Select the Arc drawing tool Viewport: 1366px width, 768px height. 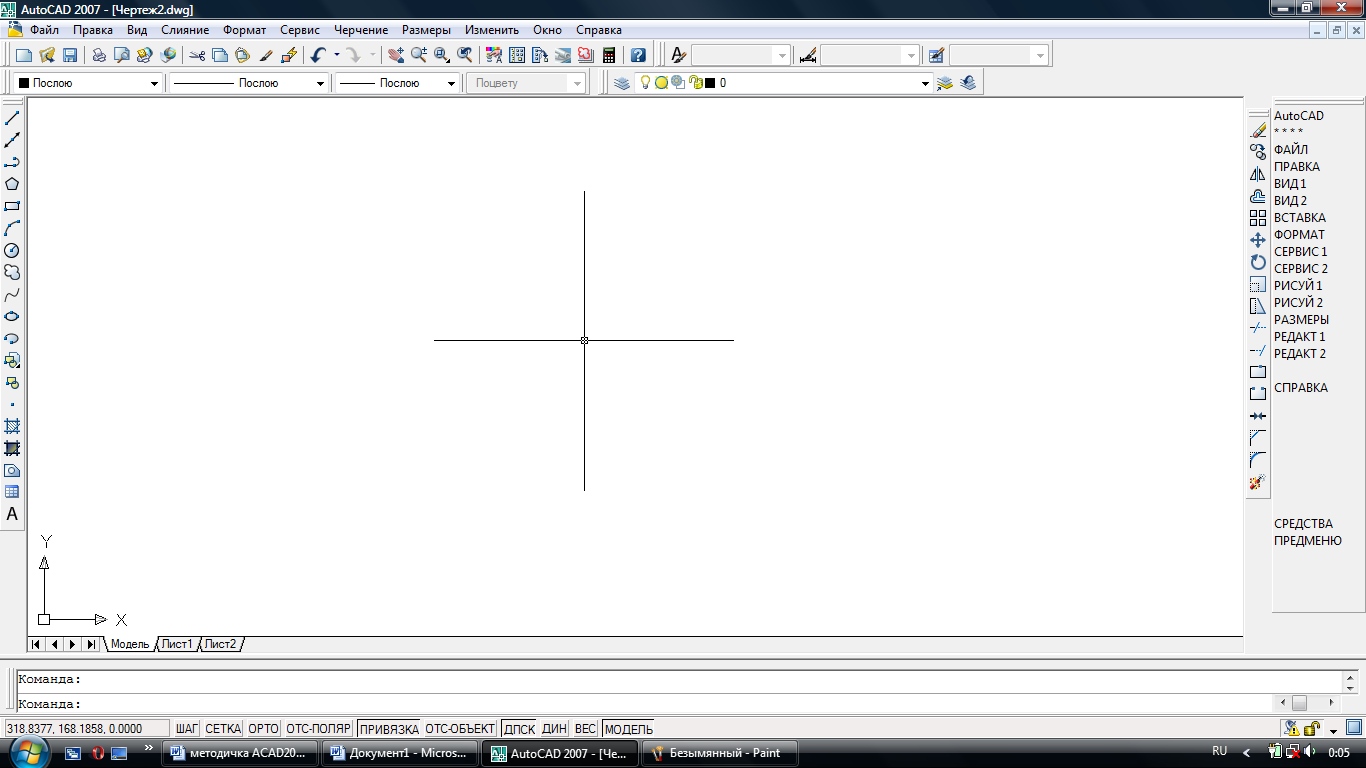click(12, 228)
